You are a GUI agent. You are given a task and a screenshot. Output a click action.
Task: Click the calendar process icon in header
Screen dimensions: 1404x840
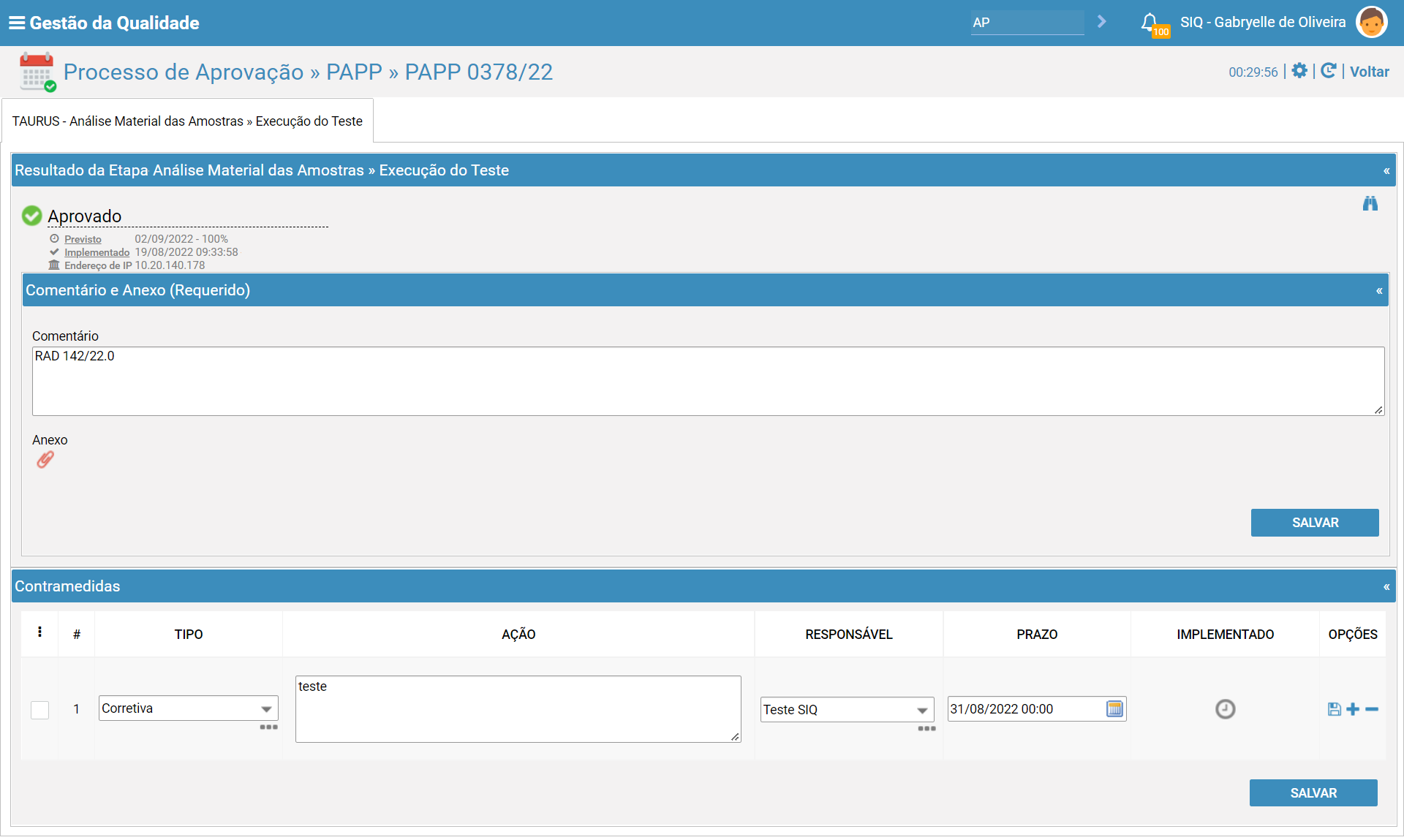[x=37, y=72]
